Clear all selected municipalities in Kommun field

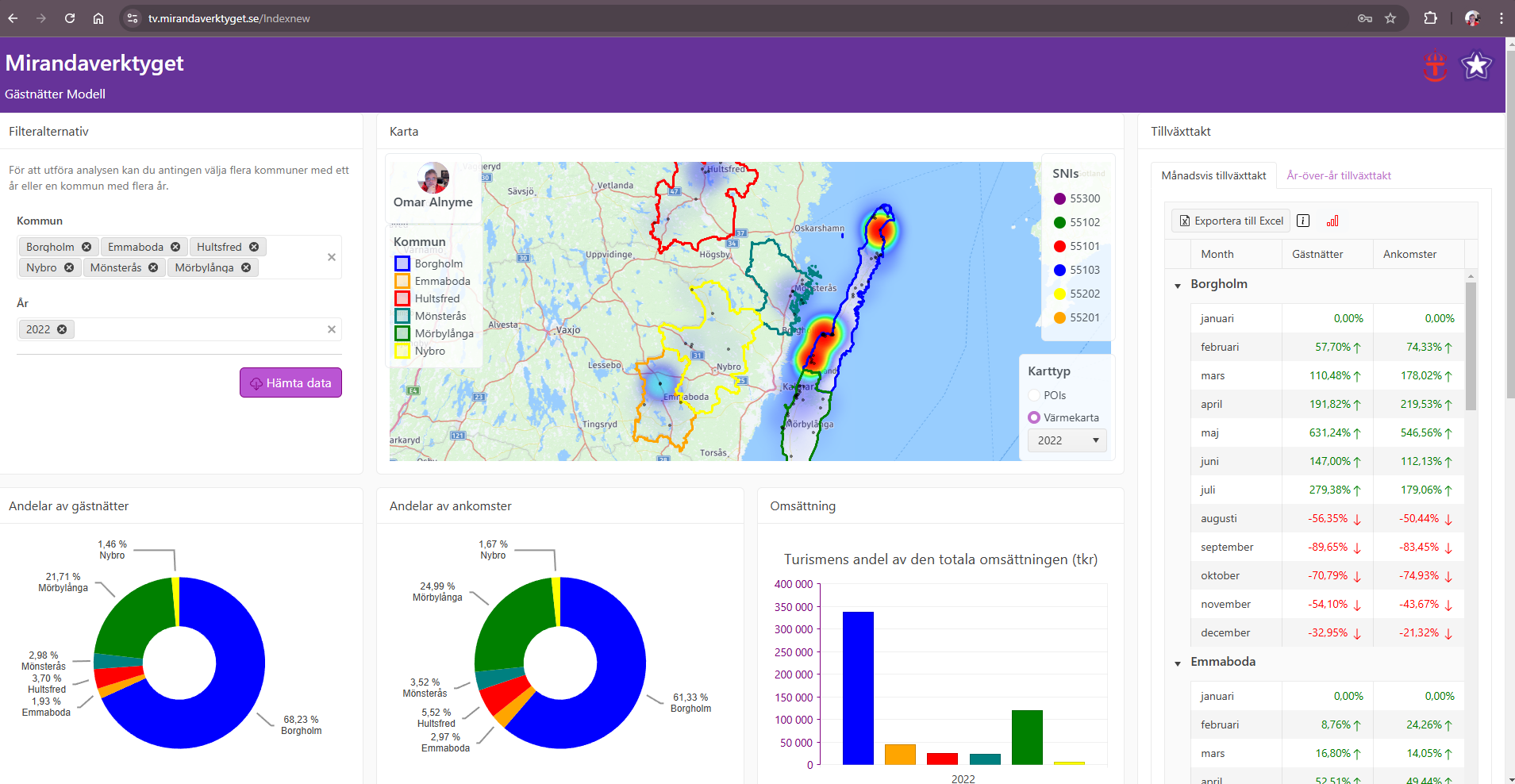coord(332,257)
